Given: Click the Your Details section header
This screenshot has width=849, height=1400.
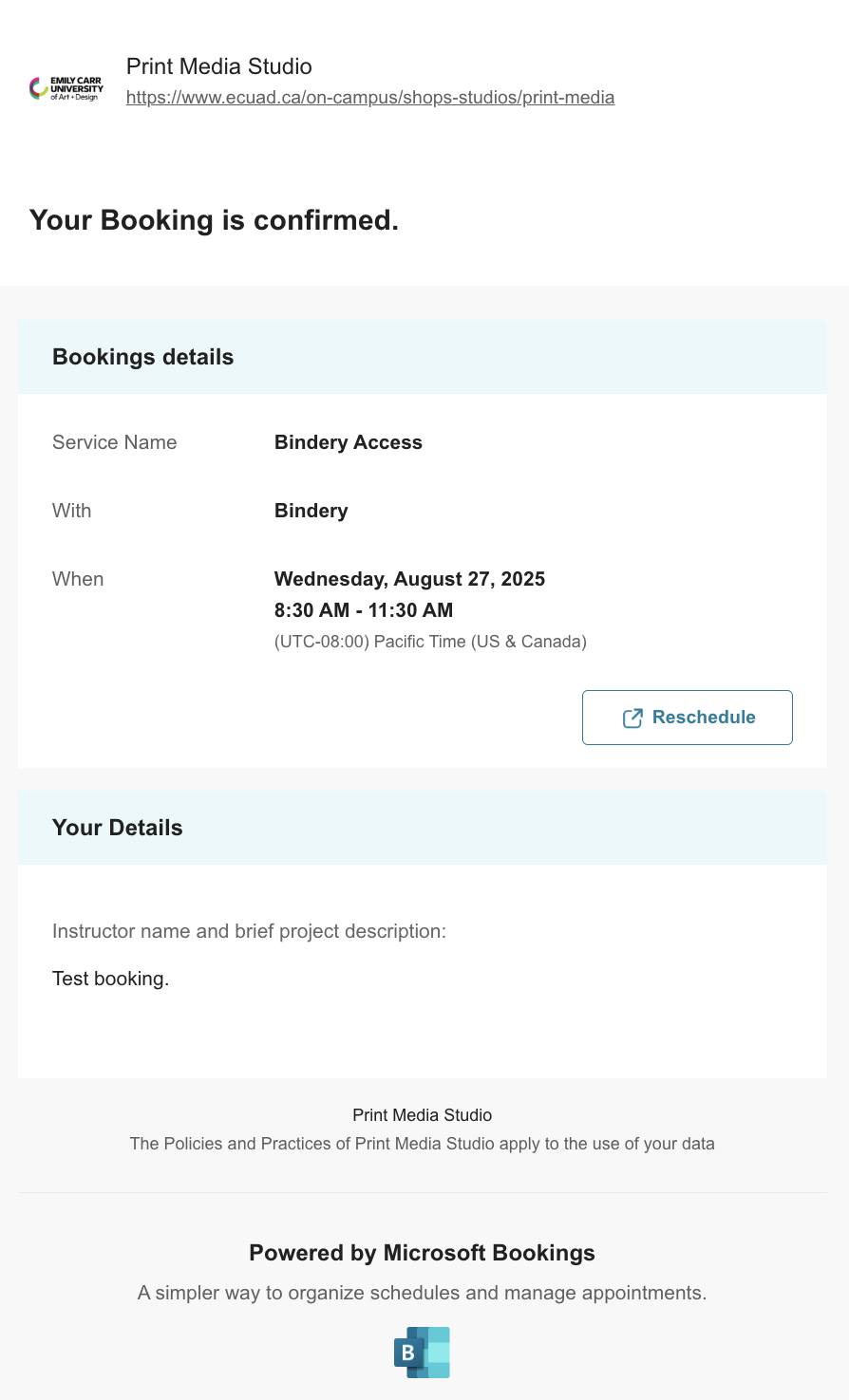Looking at the screenshot, I should click(x=117, y=828).
